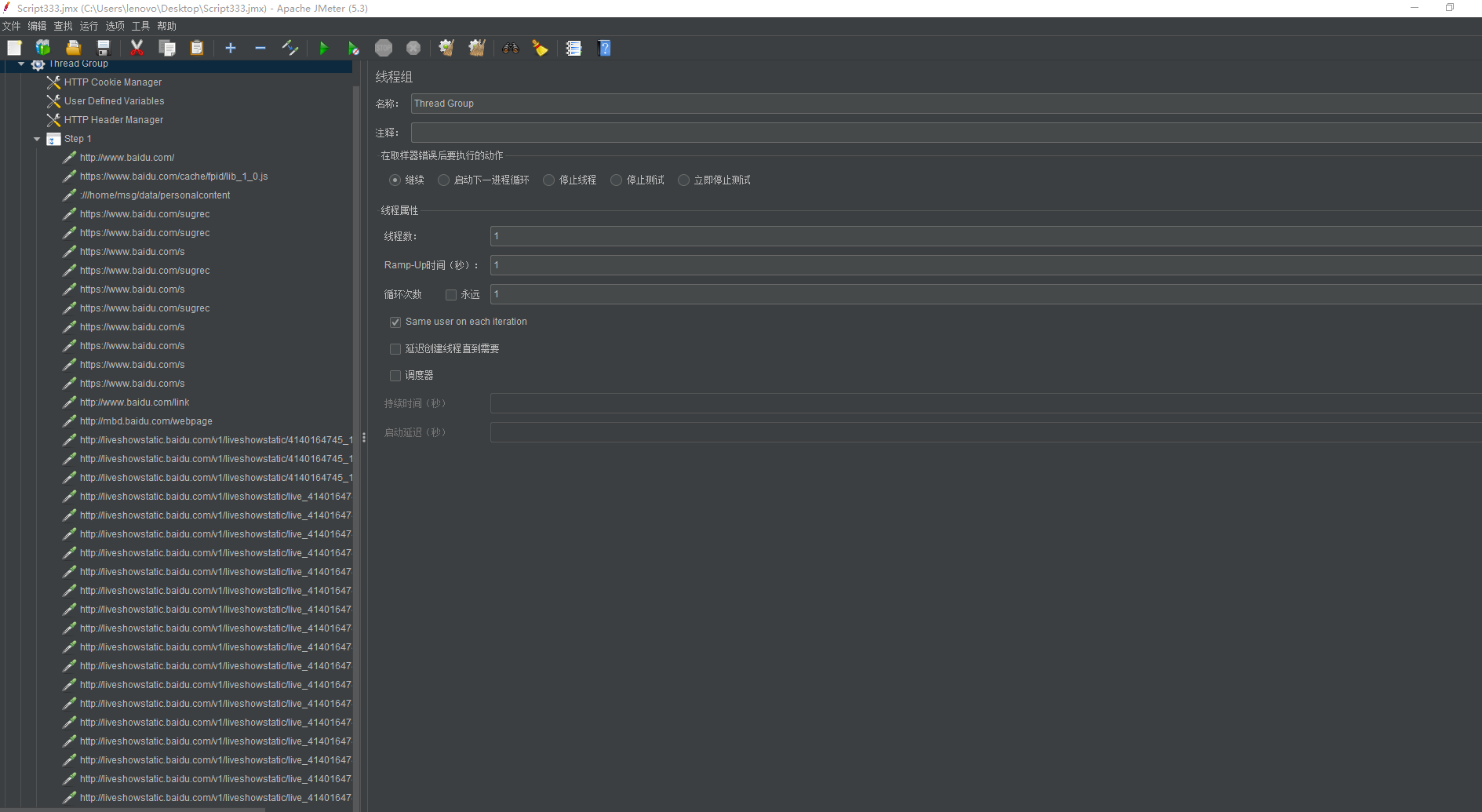Viewport: 1482px width, 812px height.
Task: Click the Stop test icon
Action: [384, 48]
